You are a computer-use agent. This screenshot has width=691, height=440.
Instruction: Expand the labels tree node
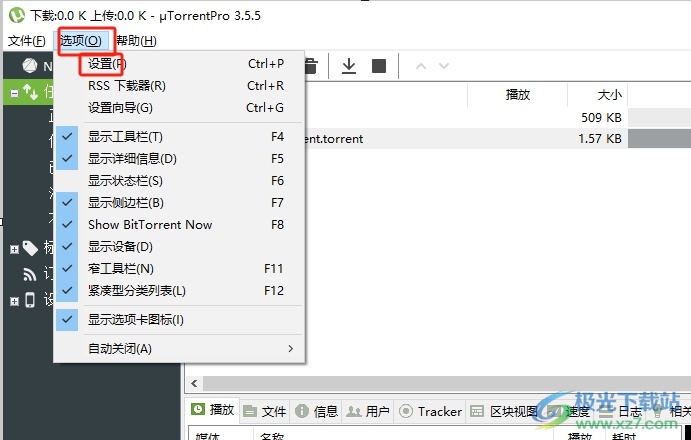coord(14,250)
